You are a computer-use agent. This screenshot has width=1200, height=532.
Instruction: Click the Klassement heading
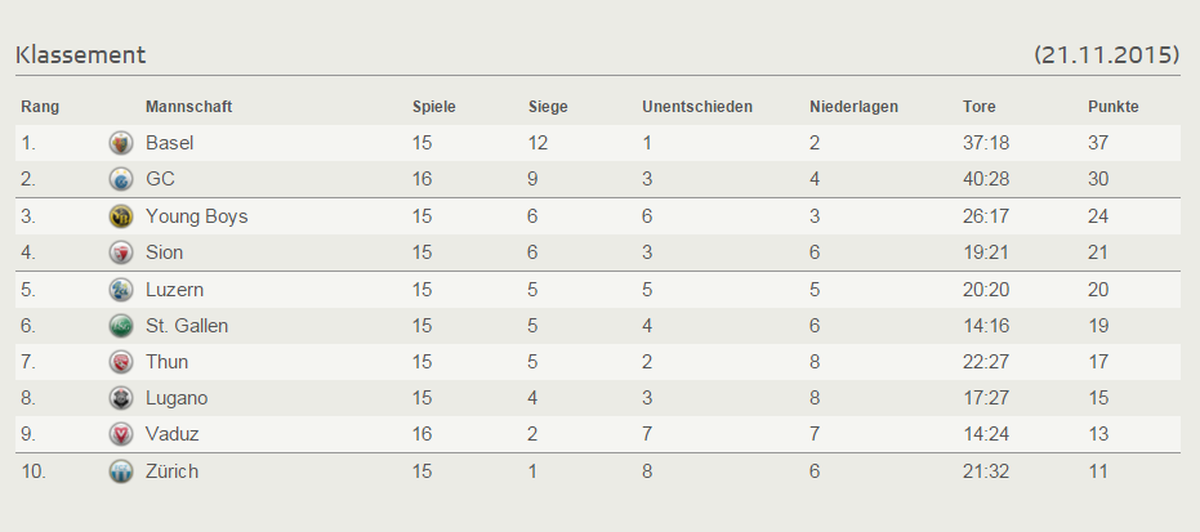81,55
